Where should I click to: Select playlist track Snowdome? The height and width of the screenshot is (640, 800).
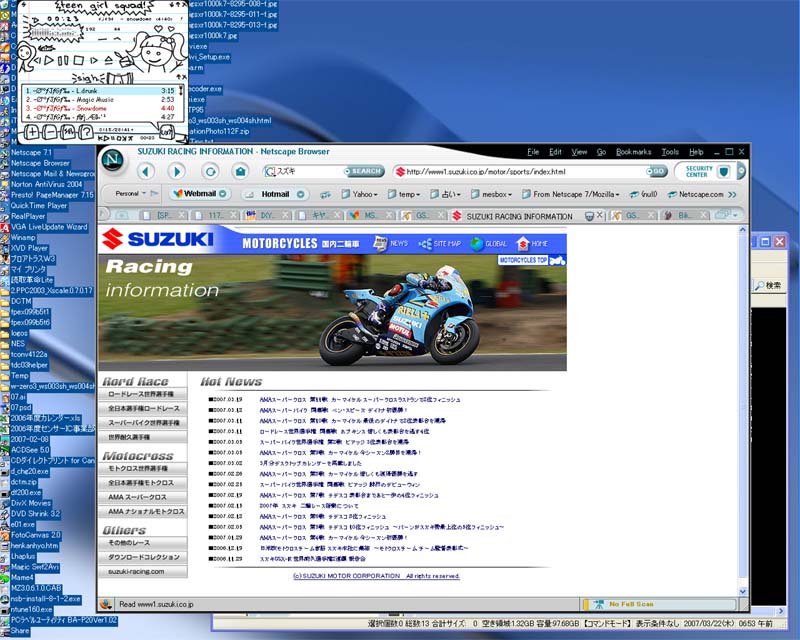[100, 108]
